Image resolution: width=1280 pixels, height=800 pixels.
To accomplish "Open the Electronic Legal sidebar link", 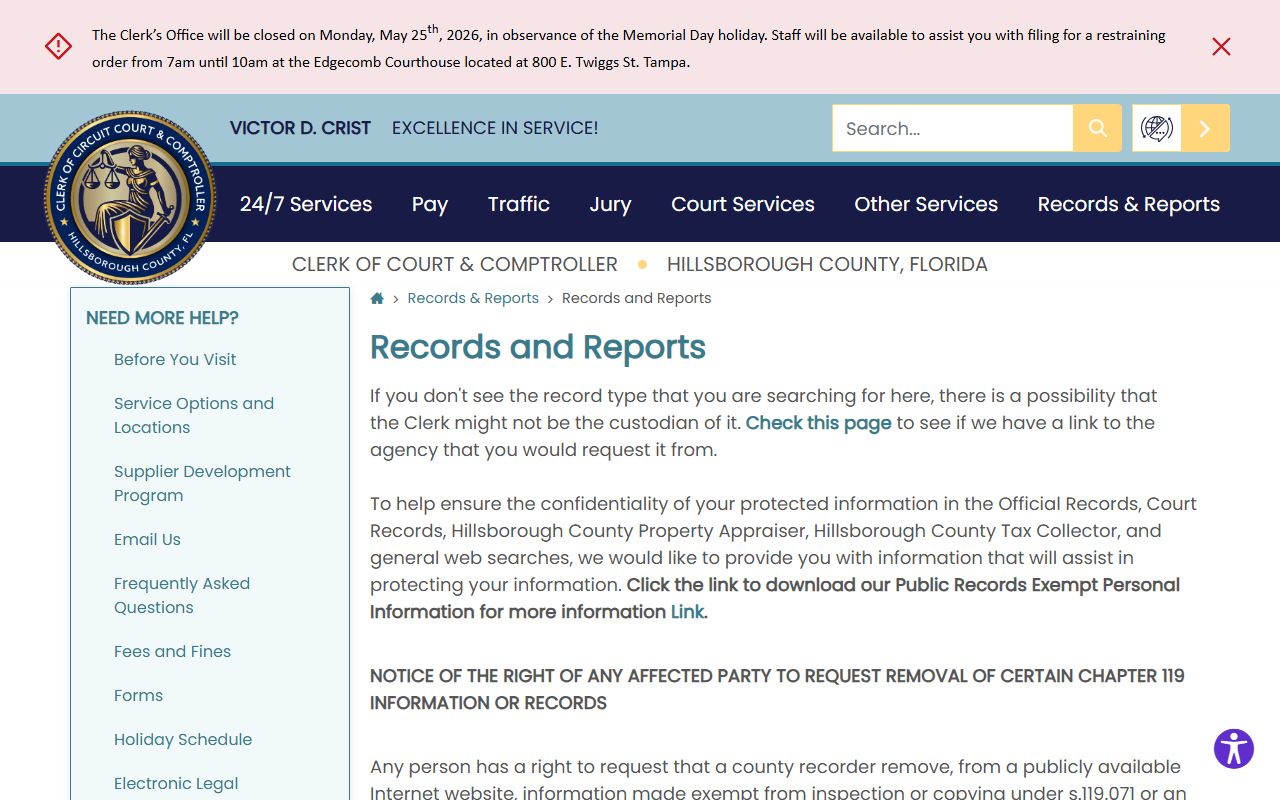I will pos(176,783).
